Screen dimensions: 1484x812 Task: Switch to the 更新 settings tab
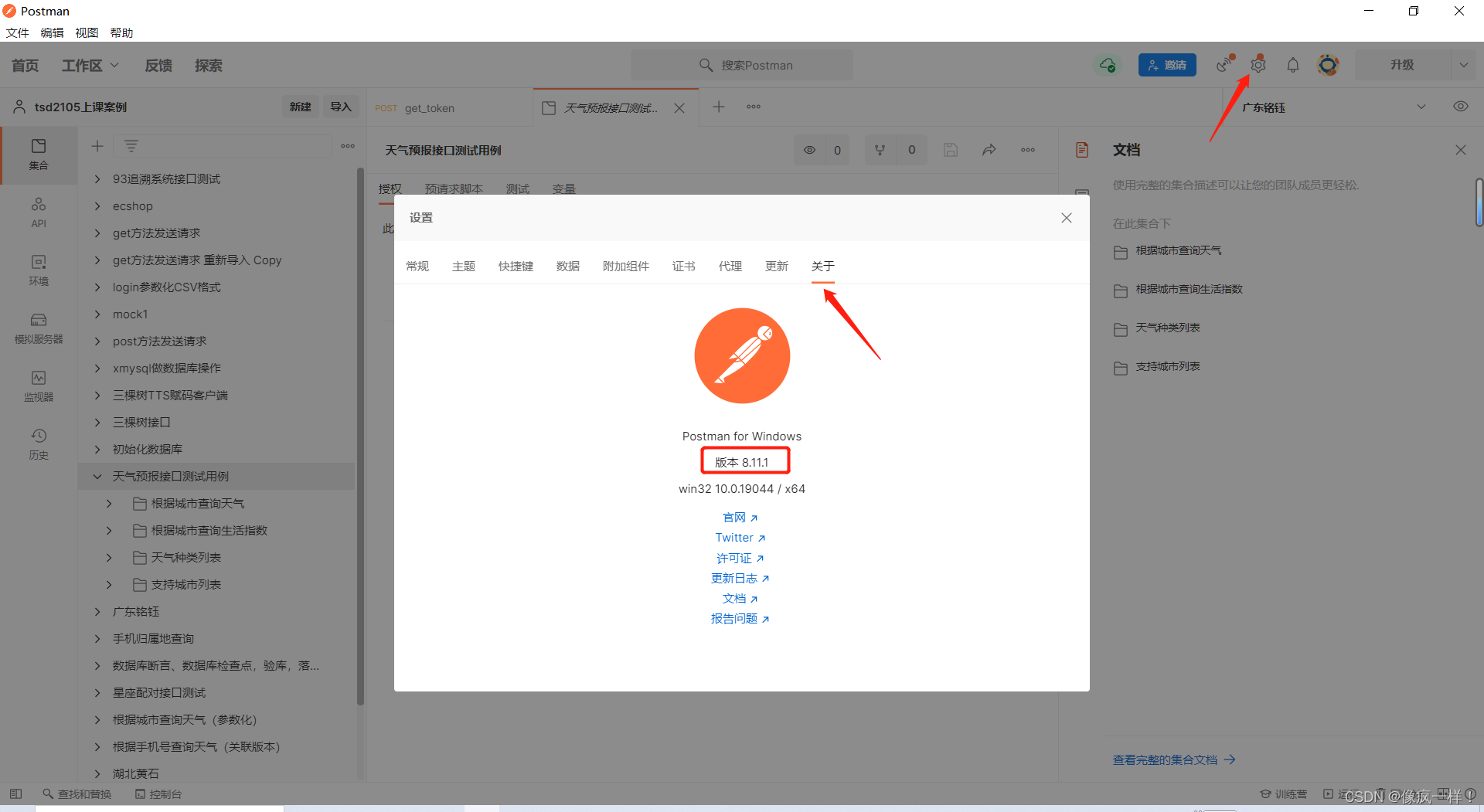[777, 266]
